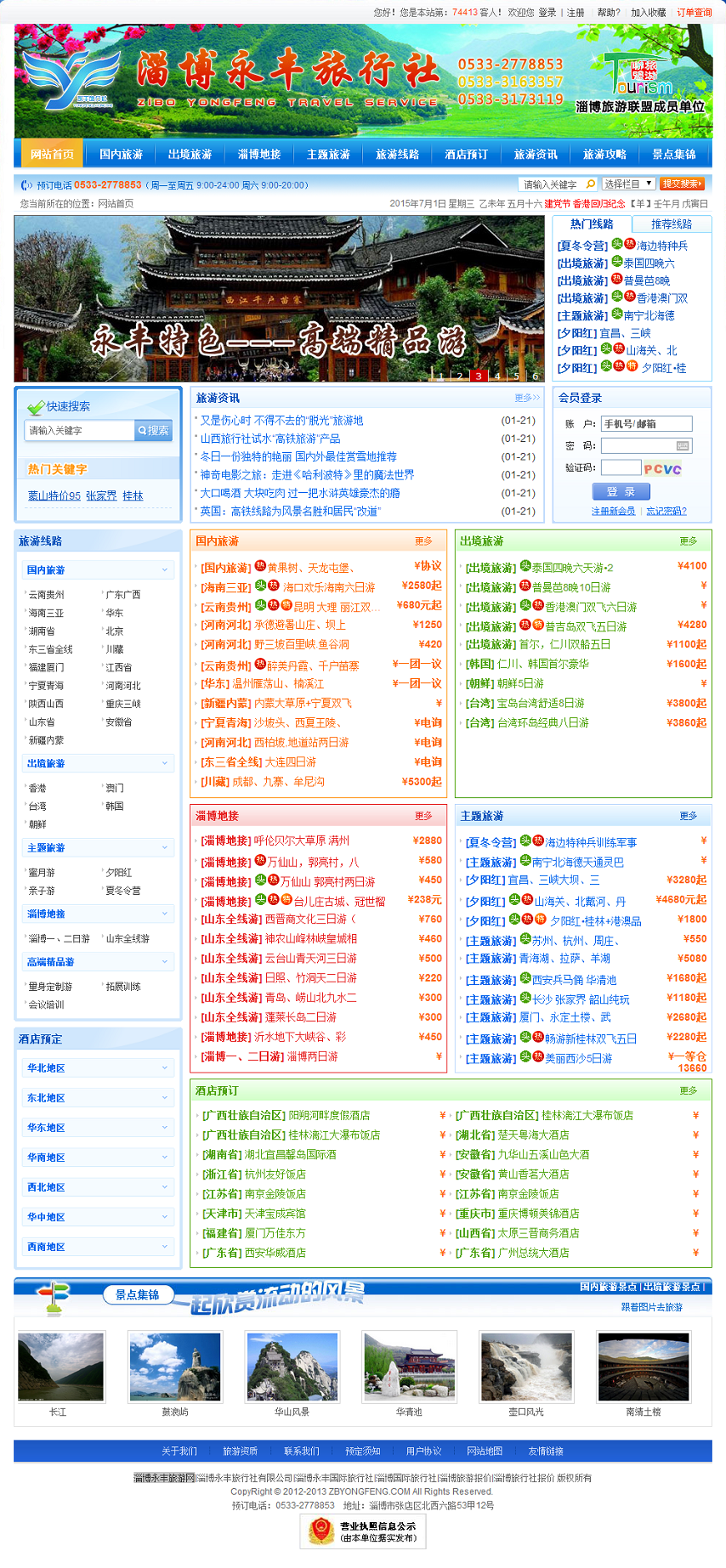Click the blue 搜索 quick search button
Screen dimensions: 726x1568
click(x=154, y=430)
